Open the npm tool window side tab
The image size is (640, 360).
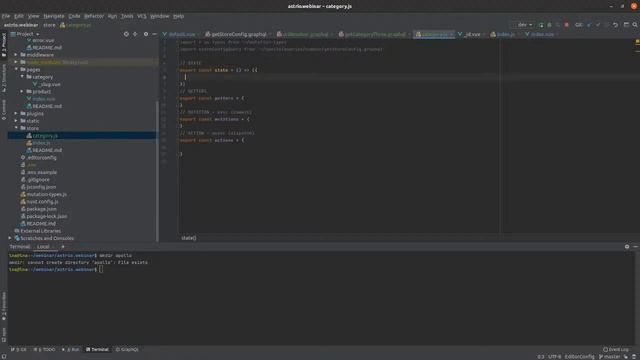4,335
